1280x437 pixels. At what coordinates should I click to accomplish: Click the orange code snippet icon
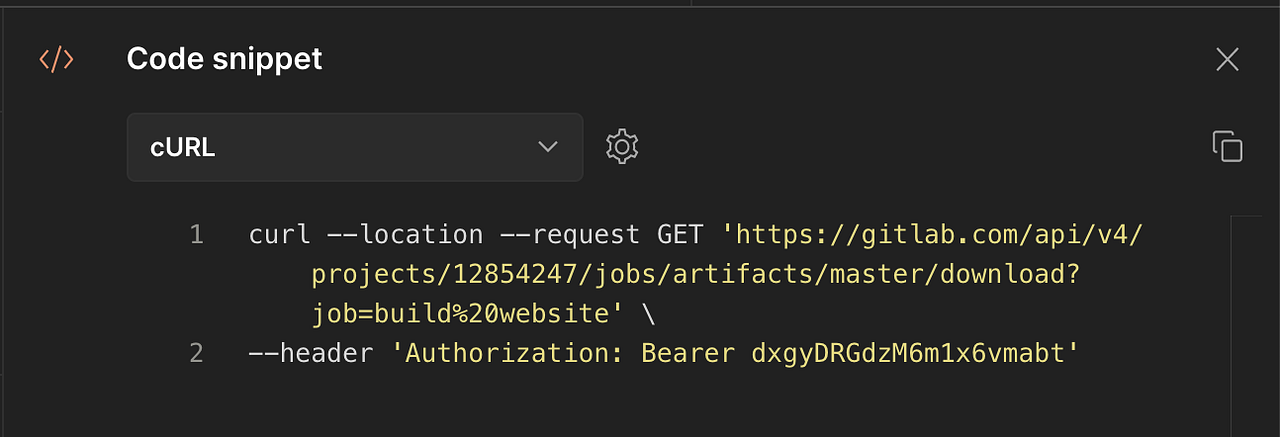pos(56,59)
